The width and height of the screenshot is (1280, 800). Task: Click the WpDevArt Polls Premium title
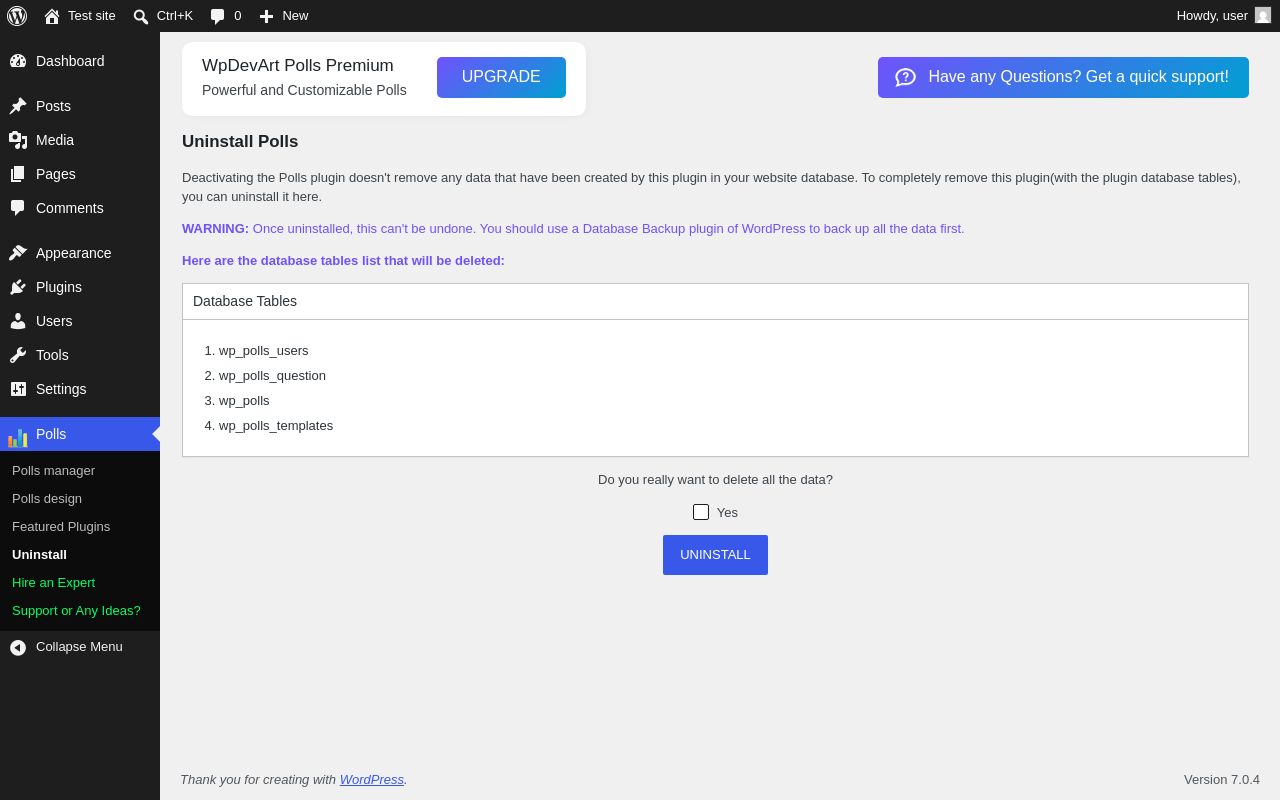pyautogui.click(x=298, y=66)
